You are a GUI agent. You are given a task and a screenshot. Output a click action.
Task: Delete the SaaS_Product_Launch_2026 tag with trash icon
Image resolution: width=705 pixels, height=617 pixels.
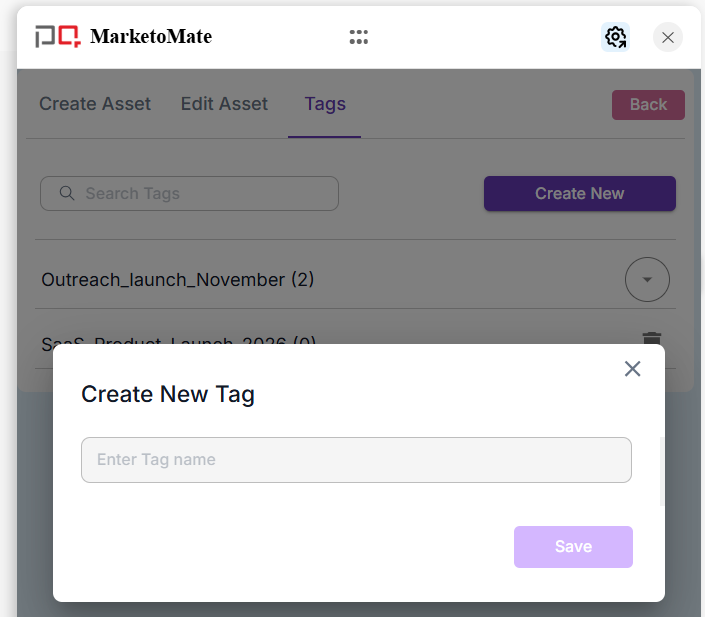[x=652, y=339]
